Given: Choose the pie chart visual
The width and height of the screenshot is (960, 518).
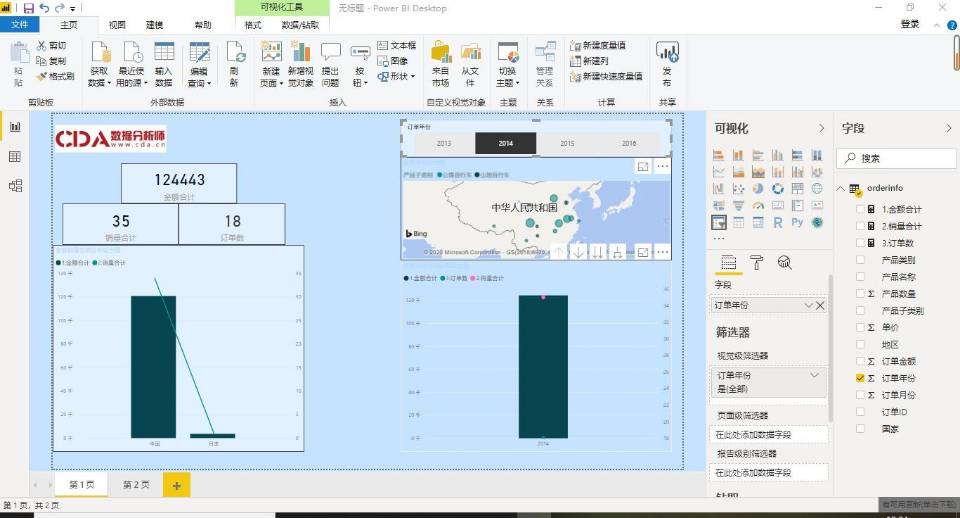Looking at the screenshot, I should [758, 189].
